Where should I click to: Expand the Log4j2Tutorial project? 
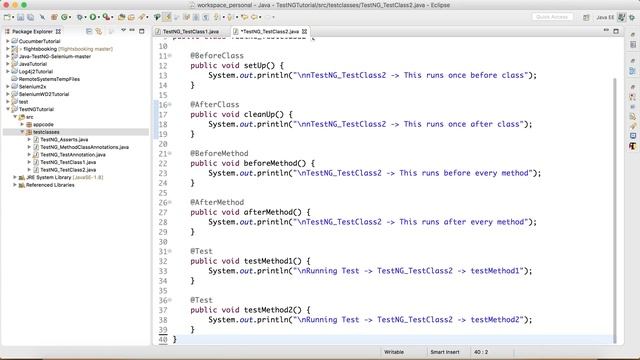(x=7, y=71)
